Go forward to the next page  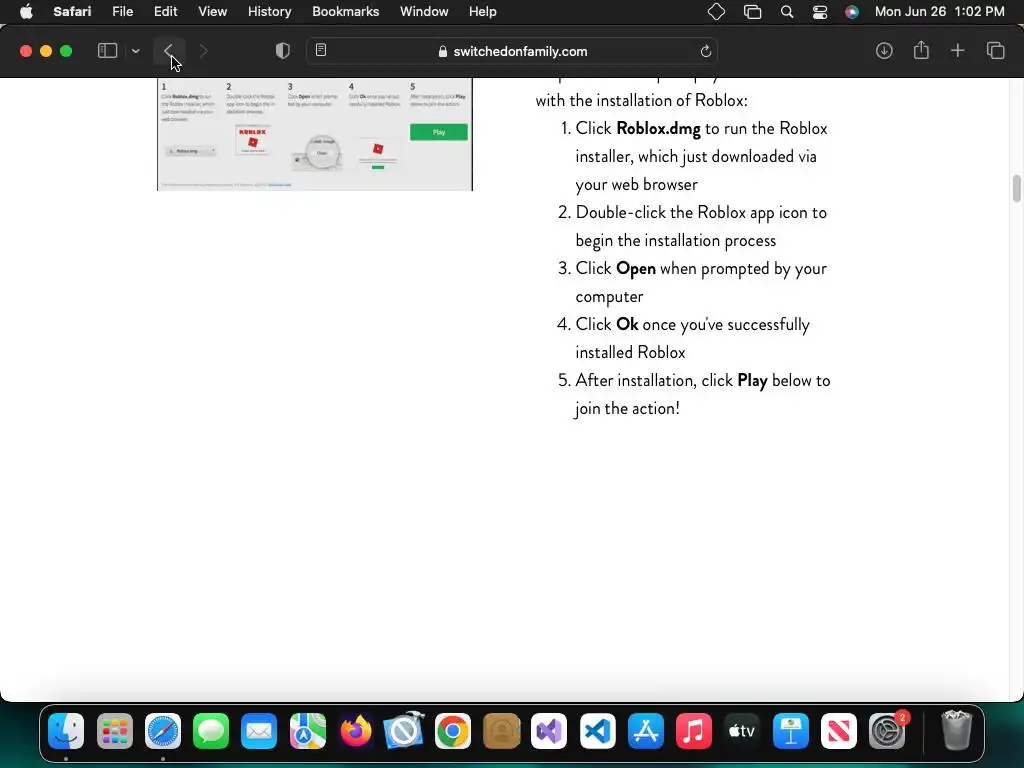pos(203,51)
